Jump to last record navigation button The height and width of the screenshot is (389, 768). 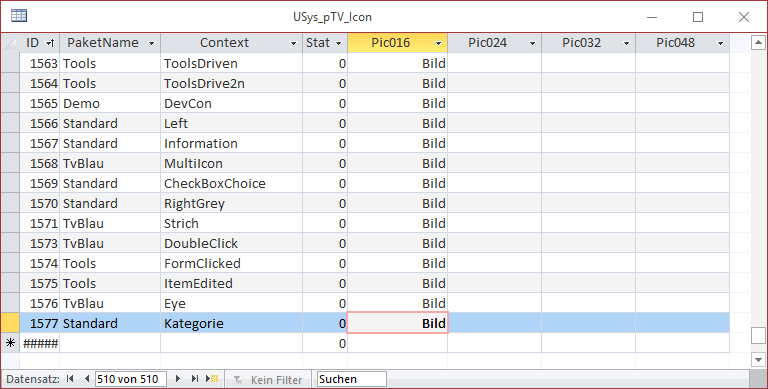194,379
